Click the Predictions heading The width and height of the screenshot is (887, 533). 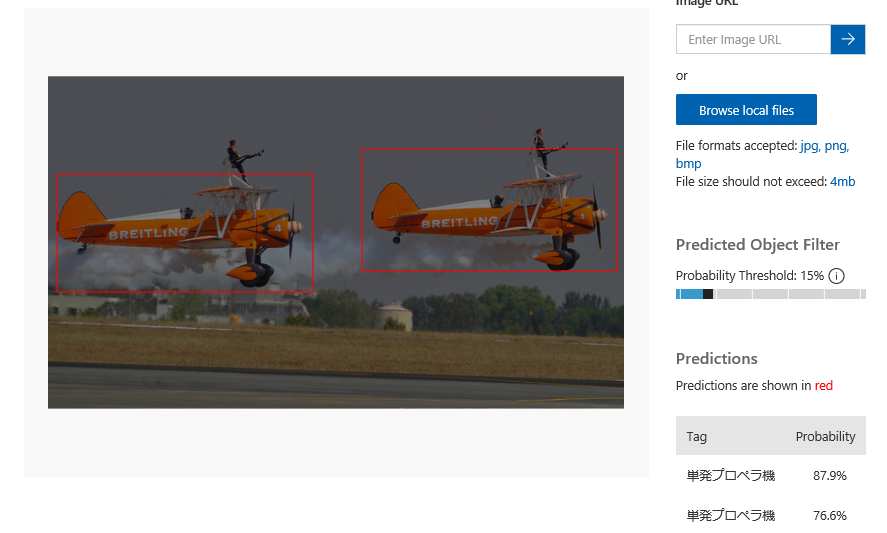pos(716,358)
